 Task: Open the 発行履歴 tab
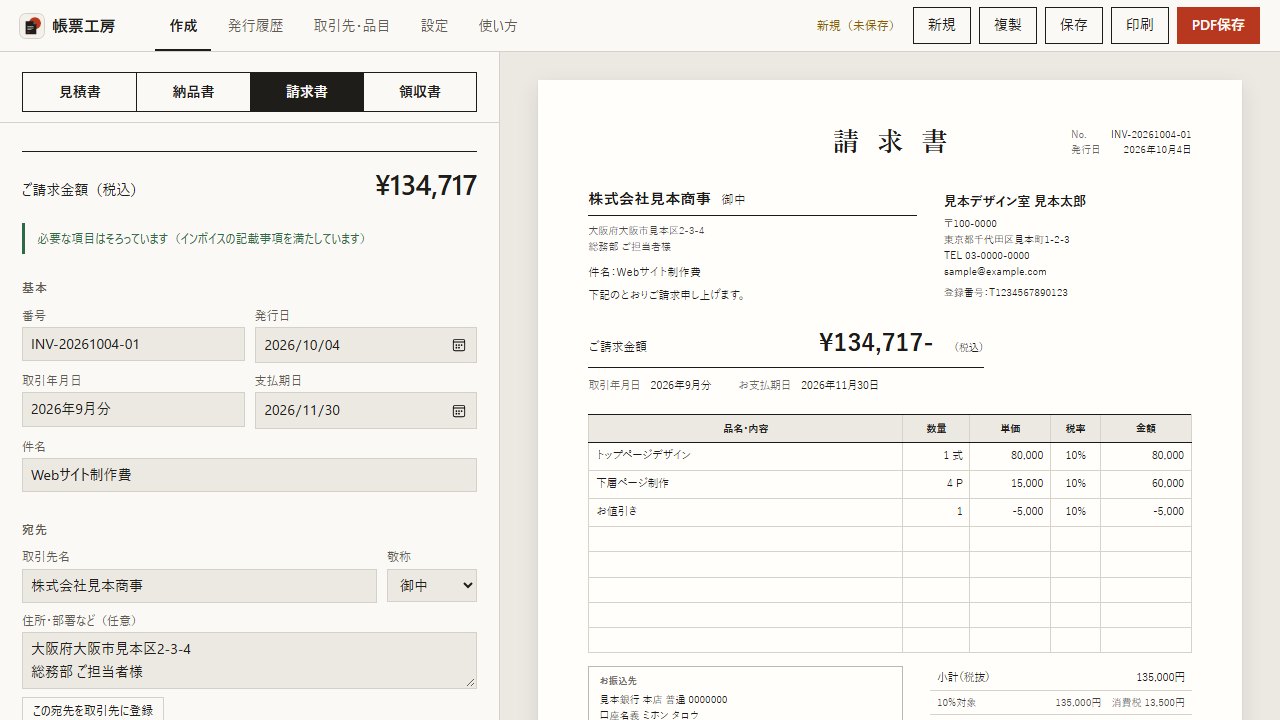pyautogui.click(x=255, y=26)
